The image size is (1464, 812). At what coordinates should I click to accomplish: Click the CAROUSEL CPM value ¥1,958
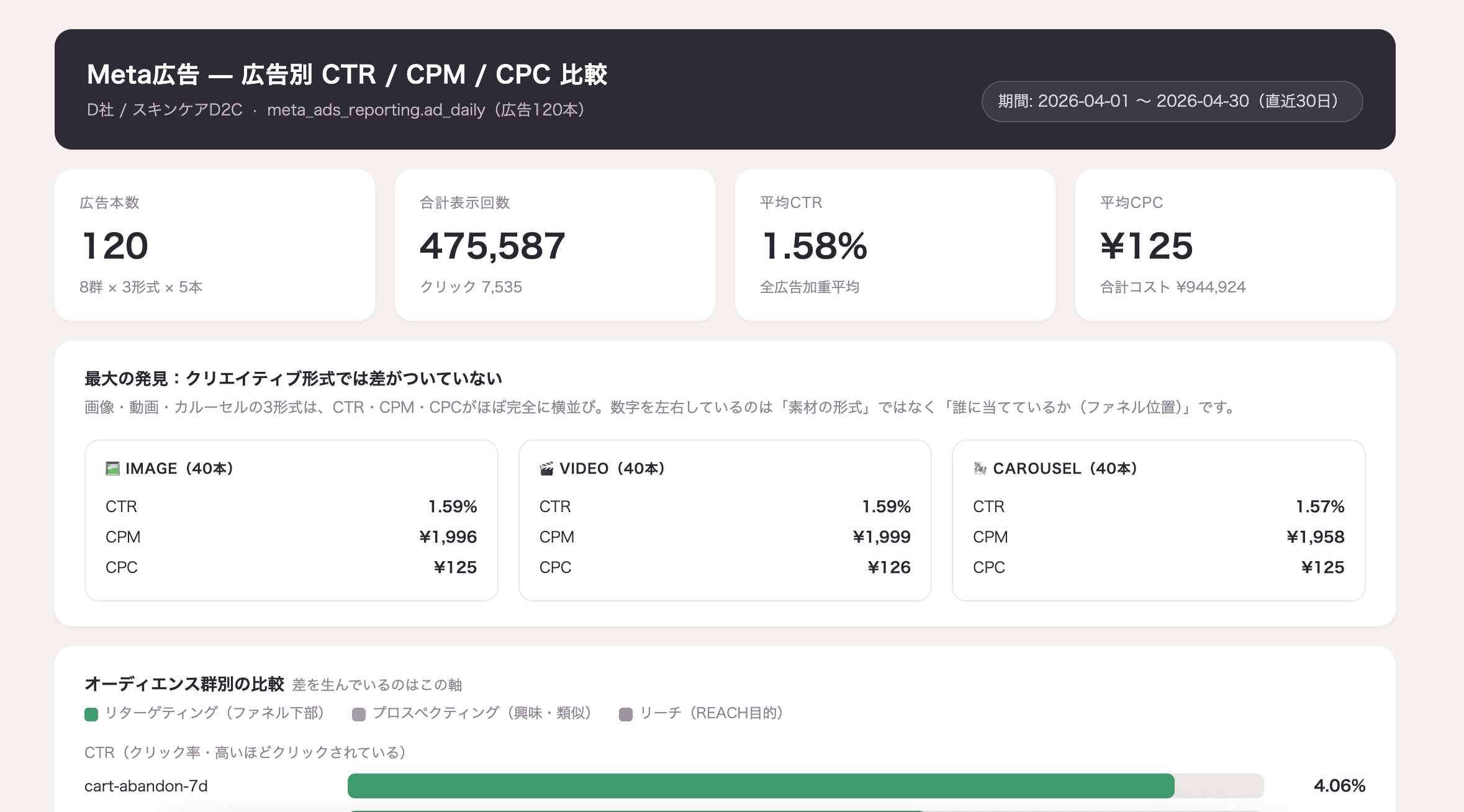pyautogui.click(x=1315, y=537)
